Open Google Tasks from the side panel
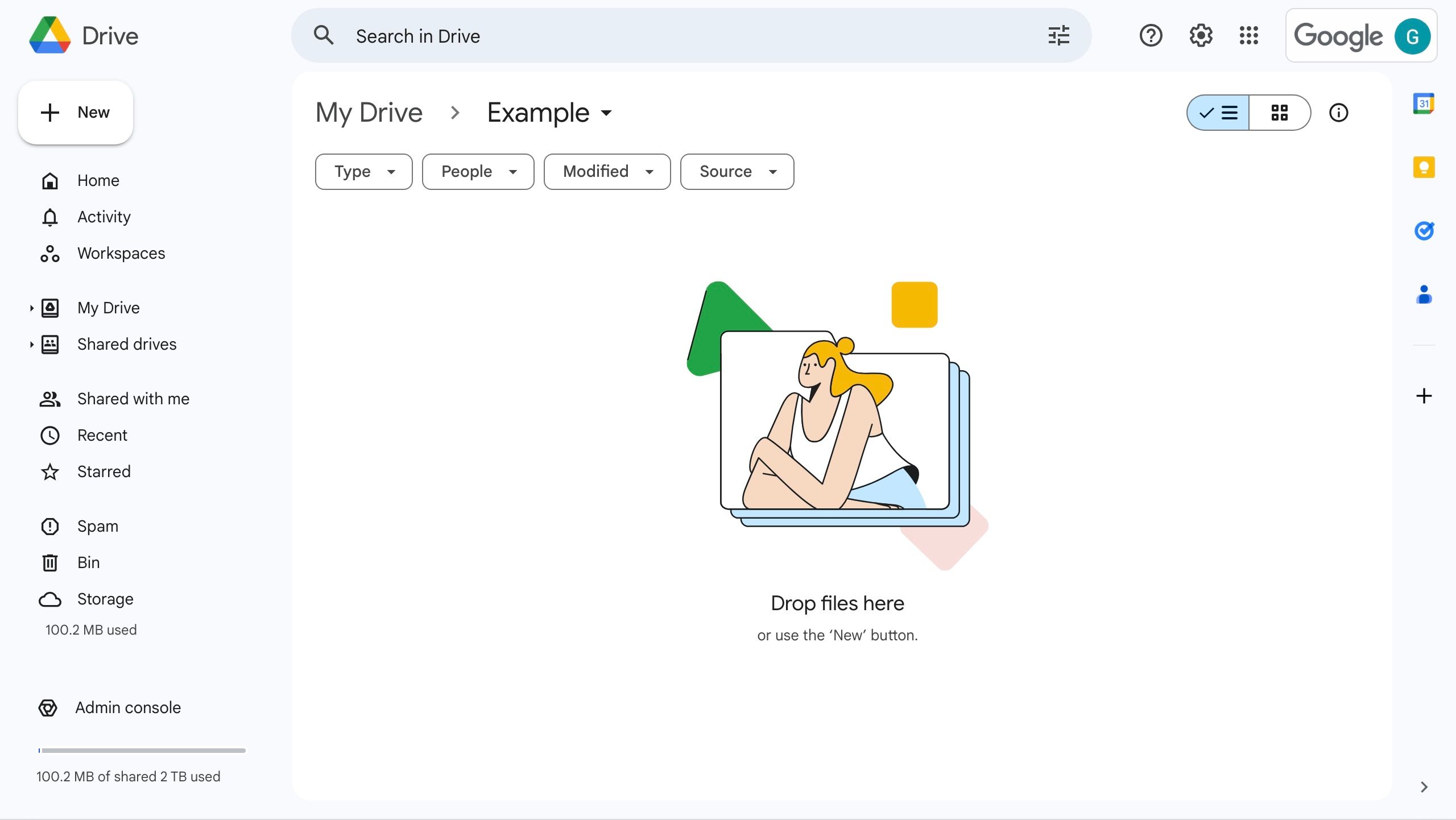The width and height of the screenshot is (1456, 820). click(x=1424, y=231)
